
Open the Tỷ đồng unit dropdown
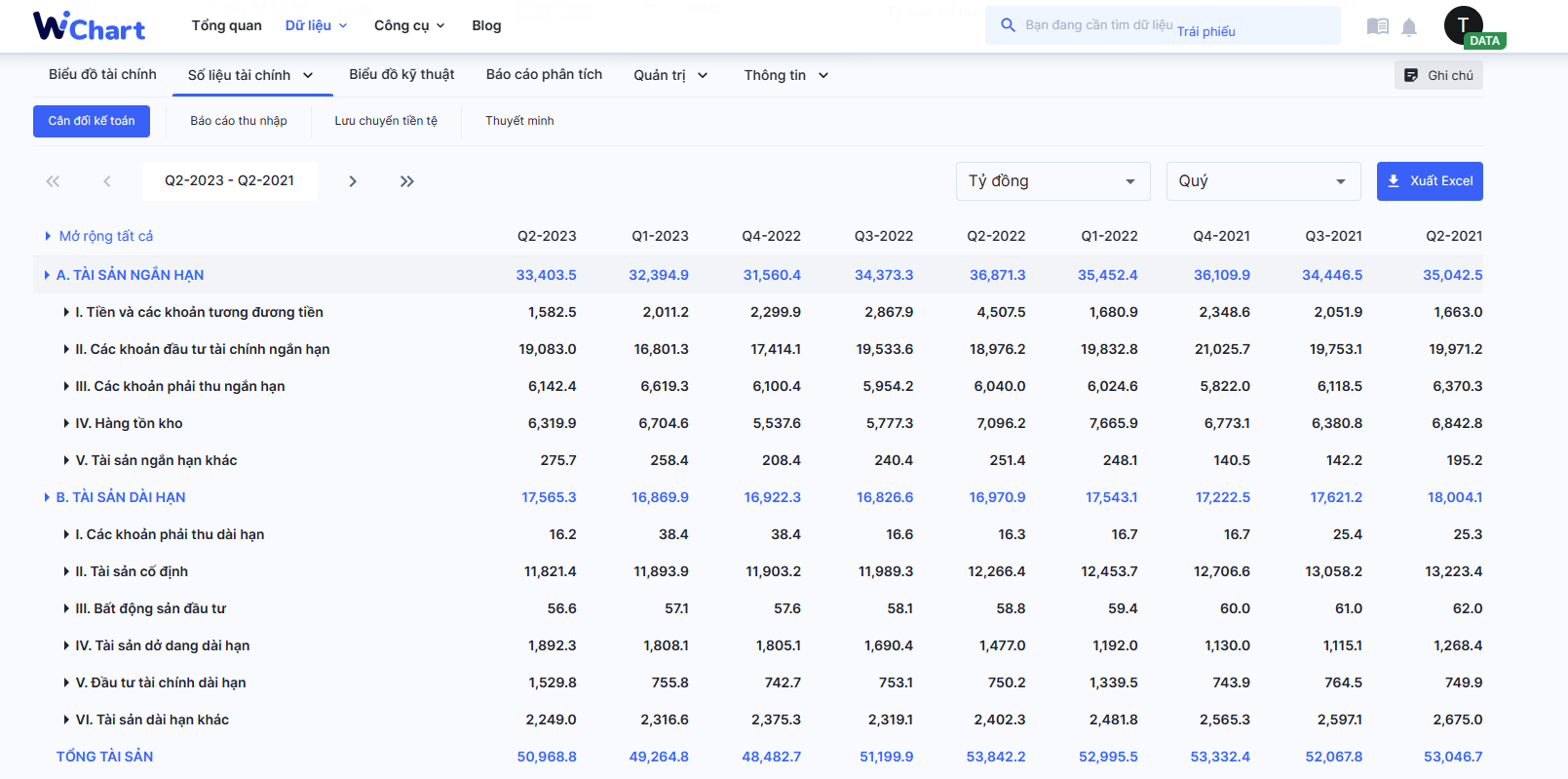(x=1053, y=181)
